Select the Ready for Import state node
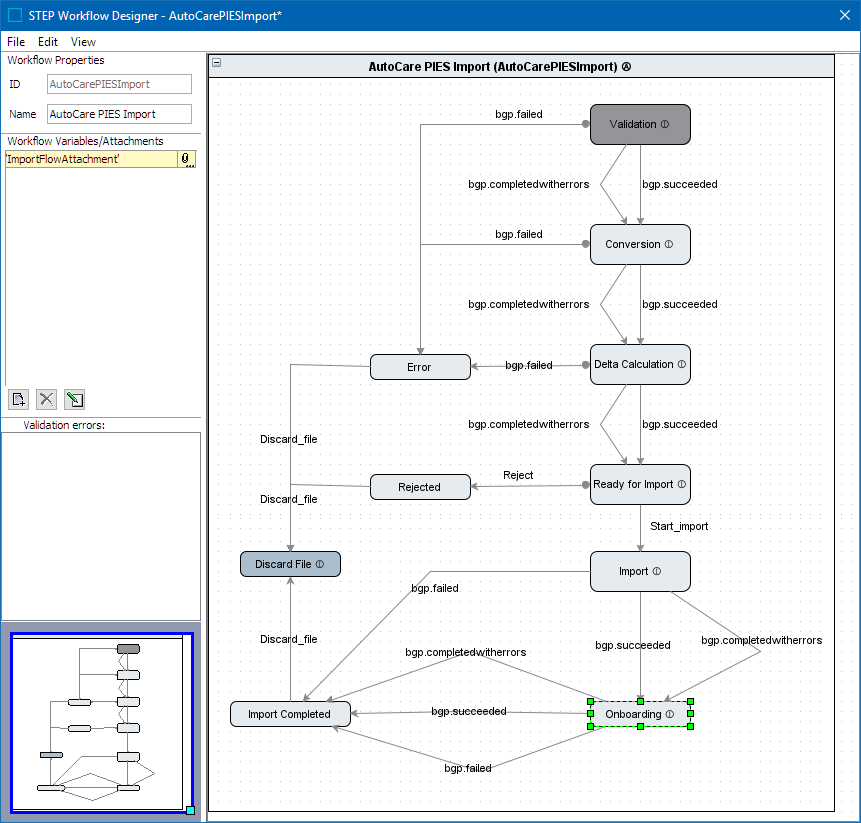Image resolution: width=861 pixels, height=823 pixels. pos(640,485)
